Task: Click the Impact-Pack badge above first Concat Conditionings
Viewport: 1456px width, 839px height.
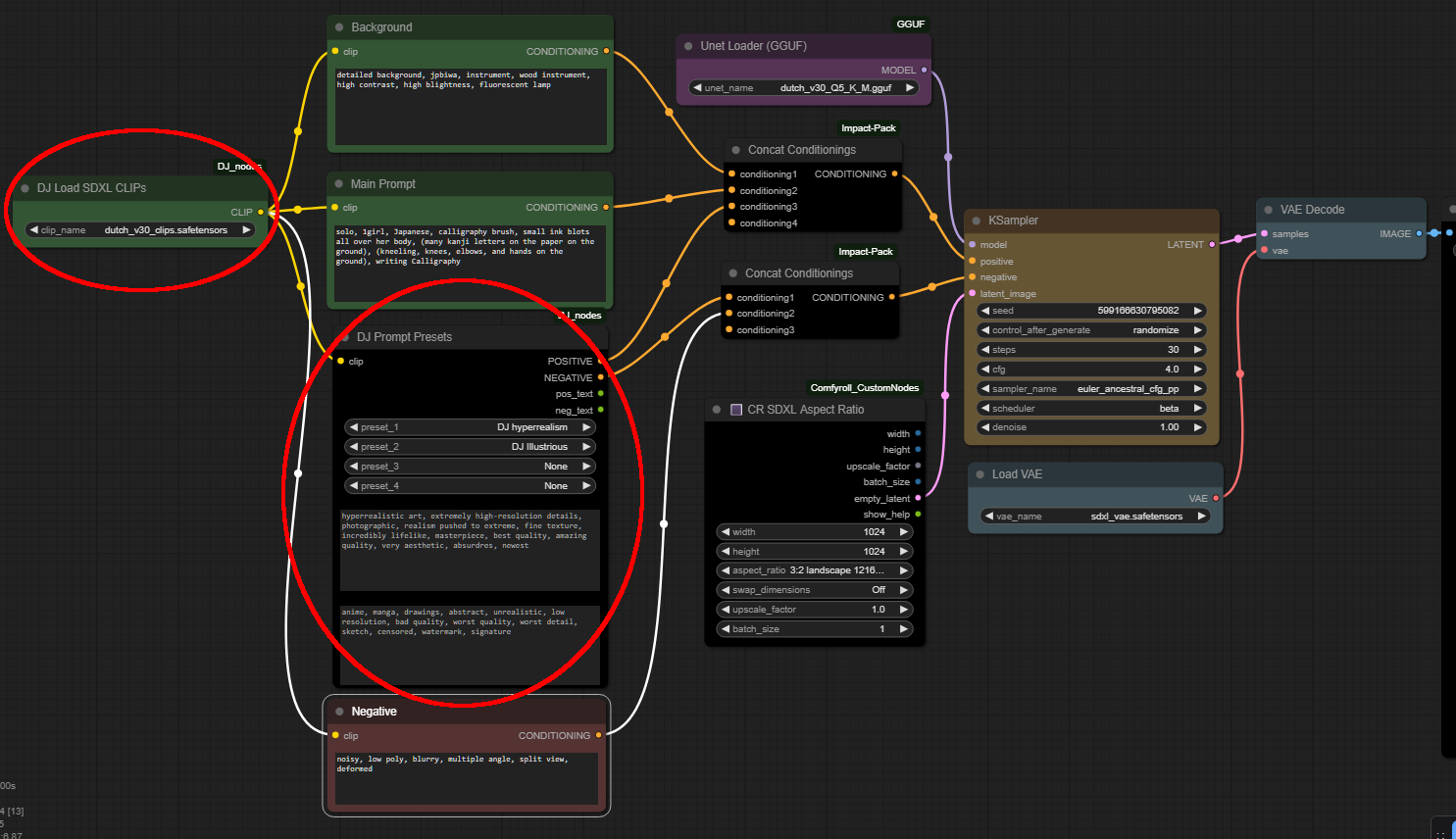Action: click(x=869, y=128)
